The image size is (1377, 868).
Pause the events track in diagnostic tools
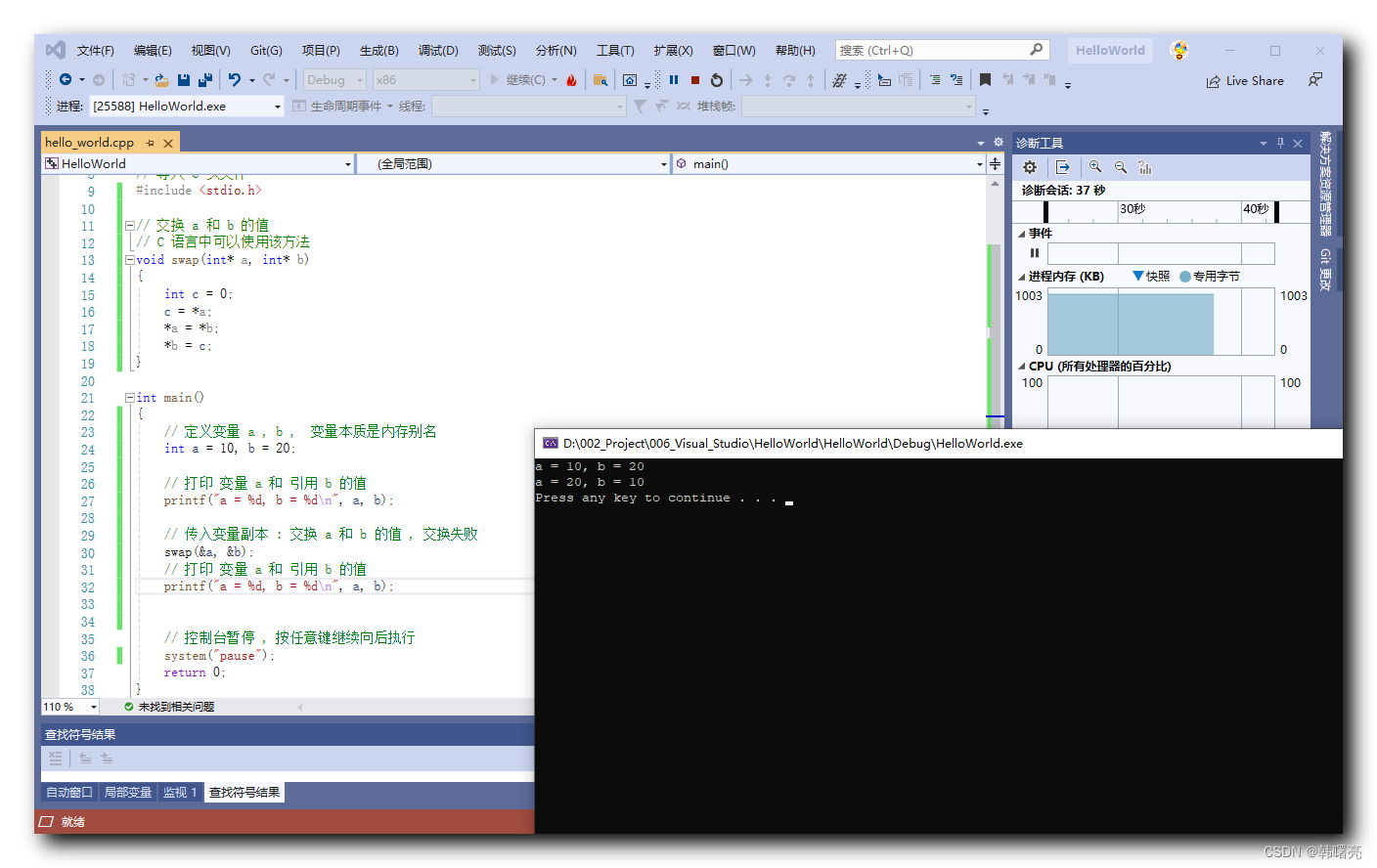click(x=1035, y=253)
